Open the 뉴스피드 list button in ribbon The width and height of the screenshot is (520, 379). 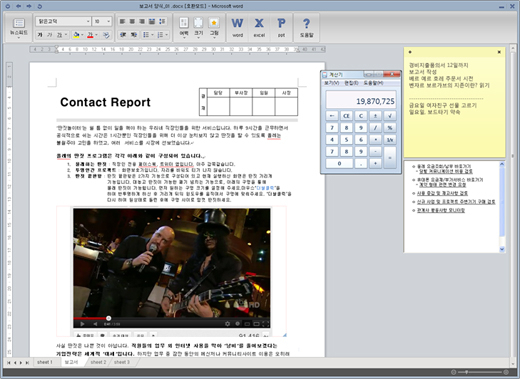[19, 27]
